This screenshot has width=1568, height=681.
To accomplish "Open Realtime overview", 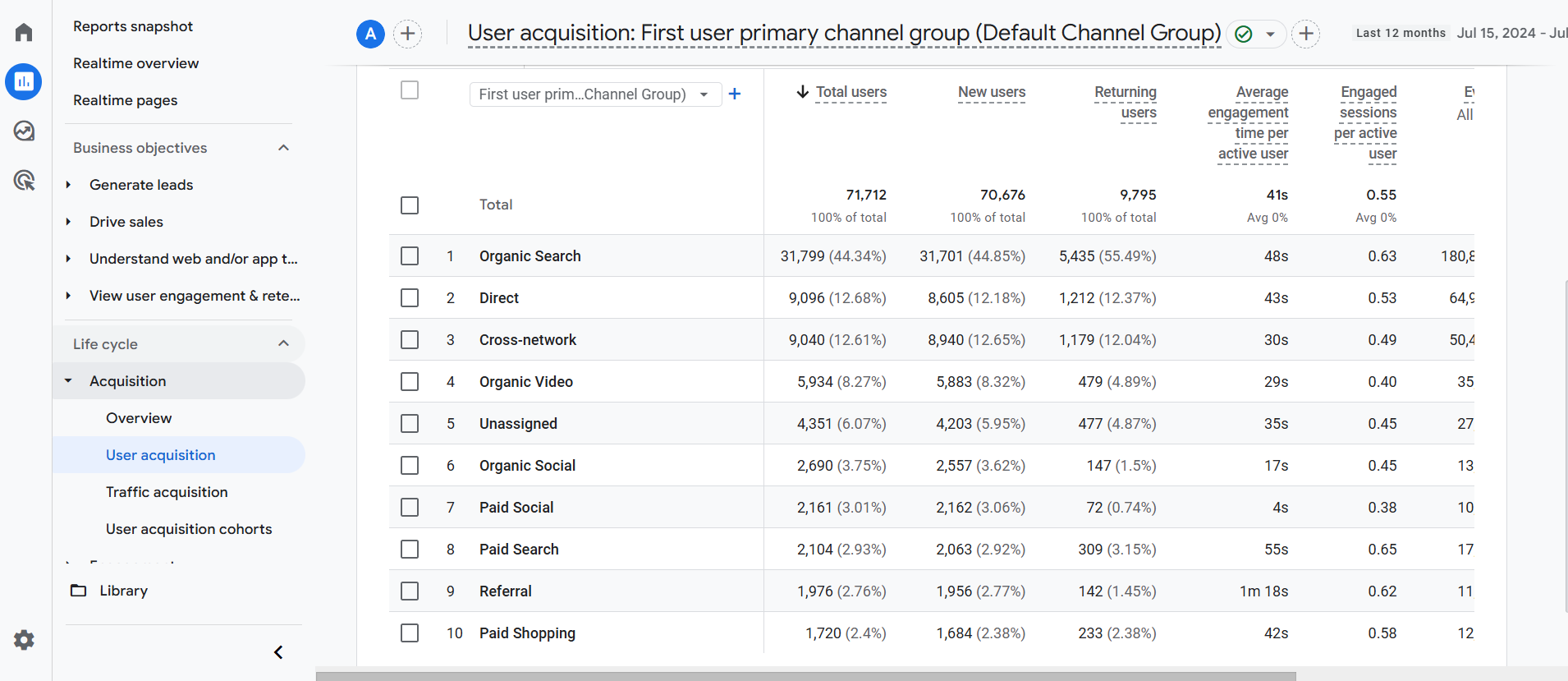I will point(136,63).
